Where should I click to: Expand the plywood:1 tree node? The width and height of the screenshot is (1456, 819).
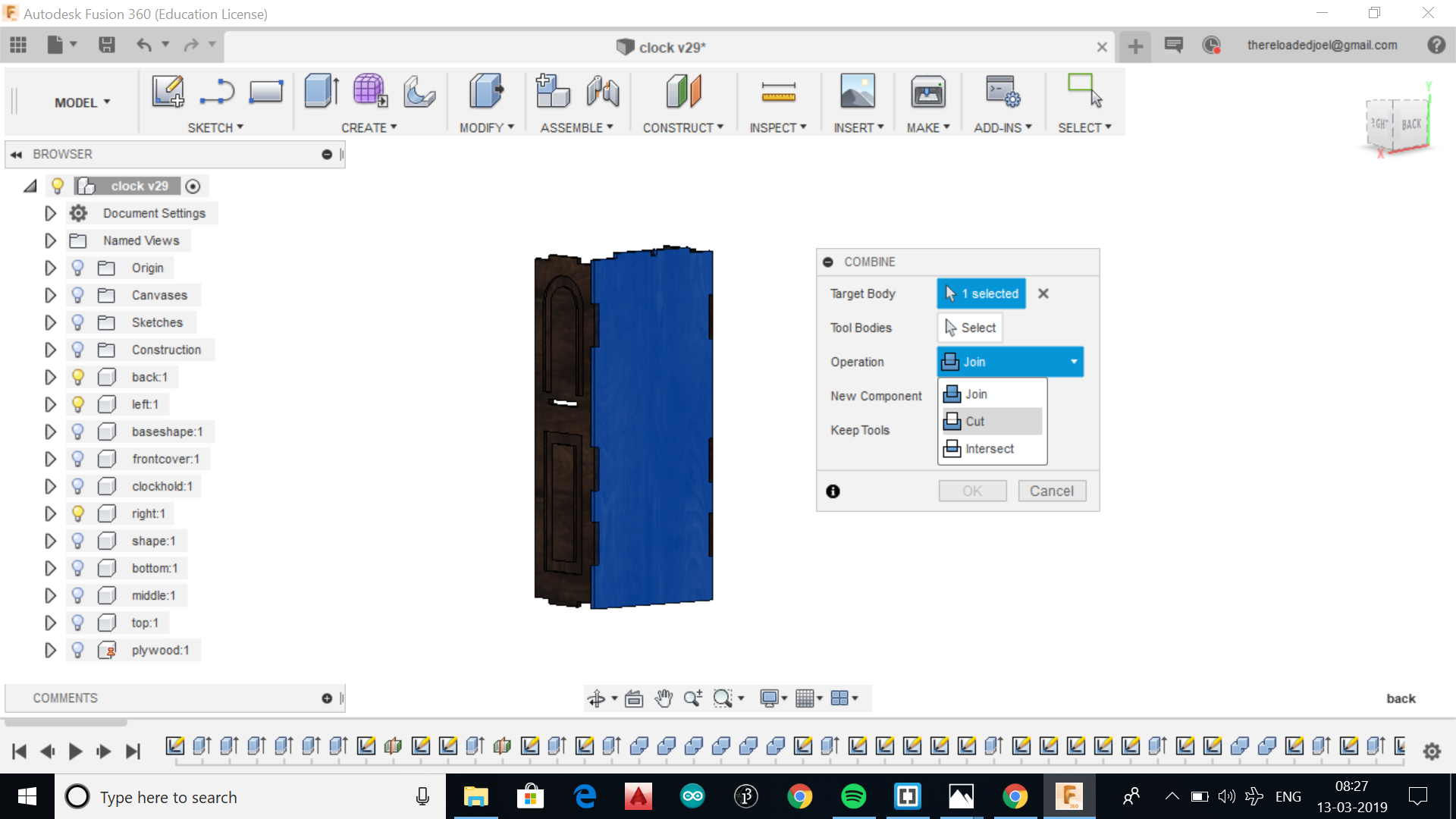coord(50,650)
